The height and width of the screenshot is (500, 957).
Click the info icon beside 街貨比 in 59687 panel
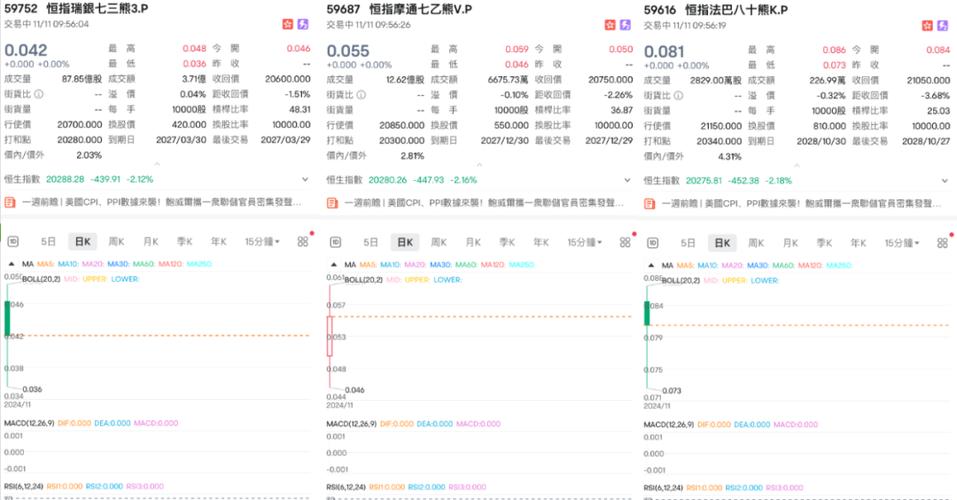tap(361, 95)
